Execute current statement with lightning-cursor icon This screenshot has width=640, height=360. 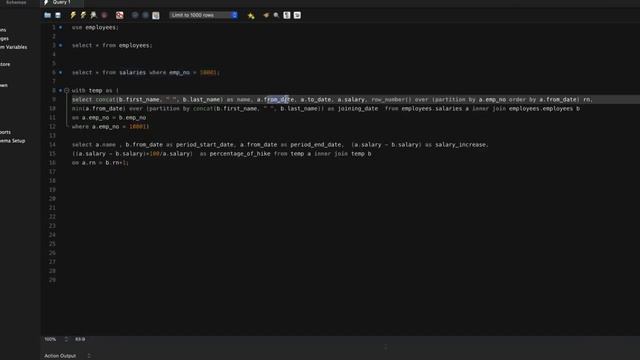point(83,16)
